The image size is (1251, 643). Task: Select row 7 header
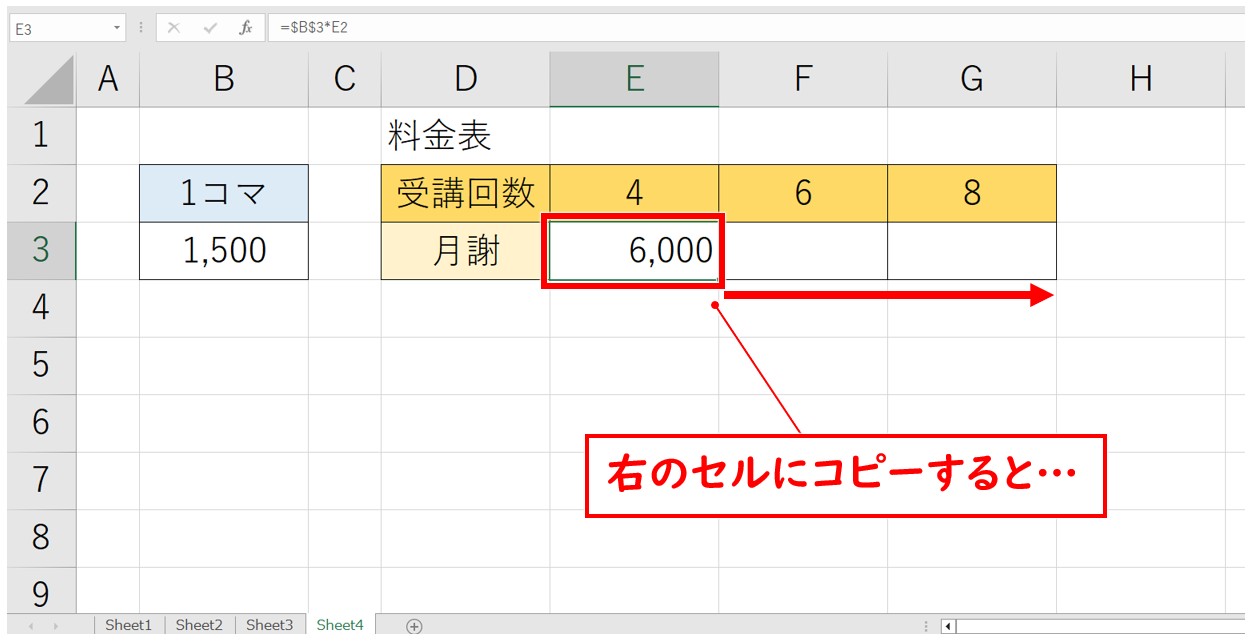point(41,480)
